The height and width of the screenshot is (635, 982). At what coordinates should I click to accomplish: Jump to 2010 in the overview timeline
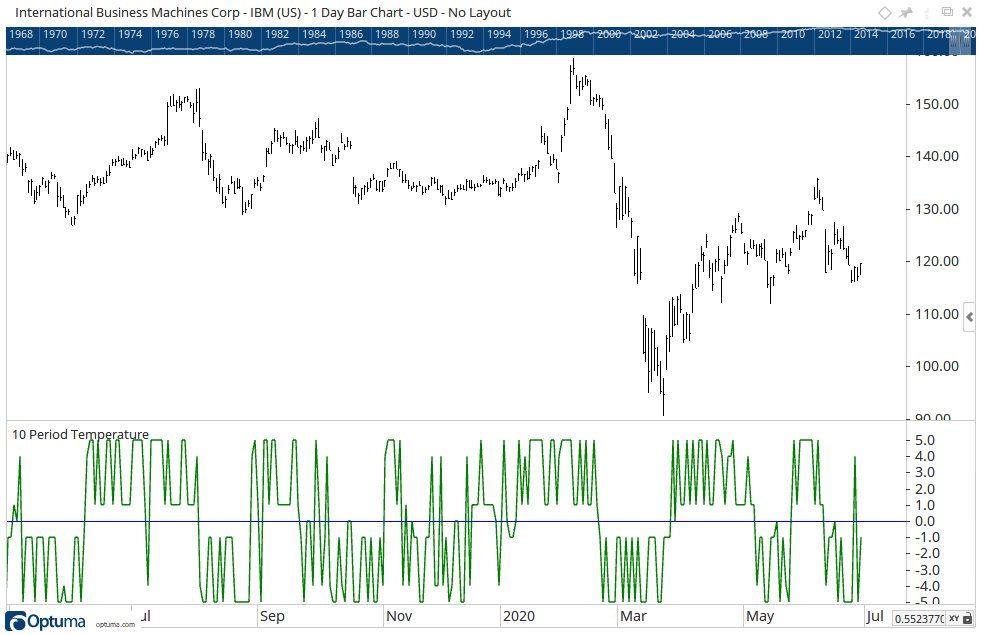(793, 34)
